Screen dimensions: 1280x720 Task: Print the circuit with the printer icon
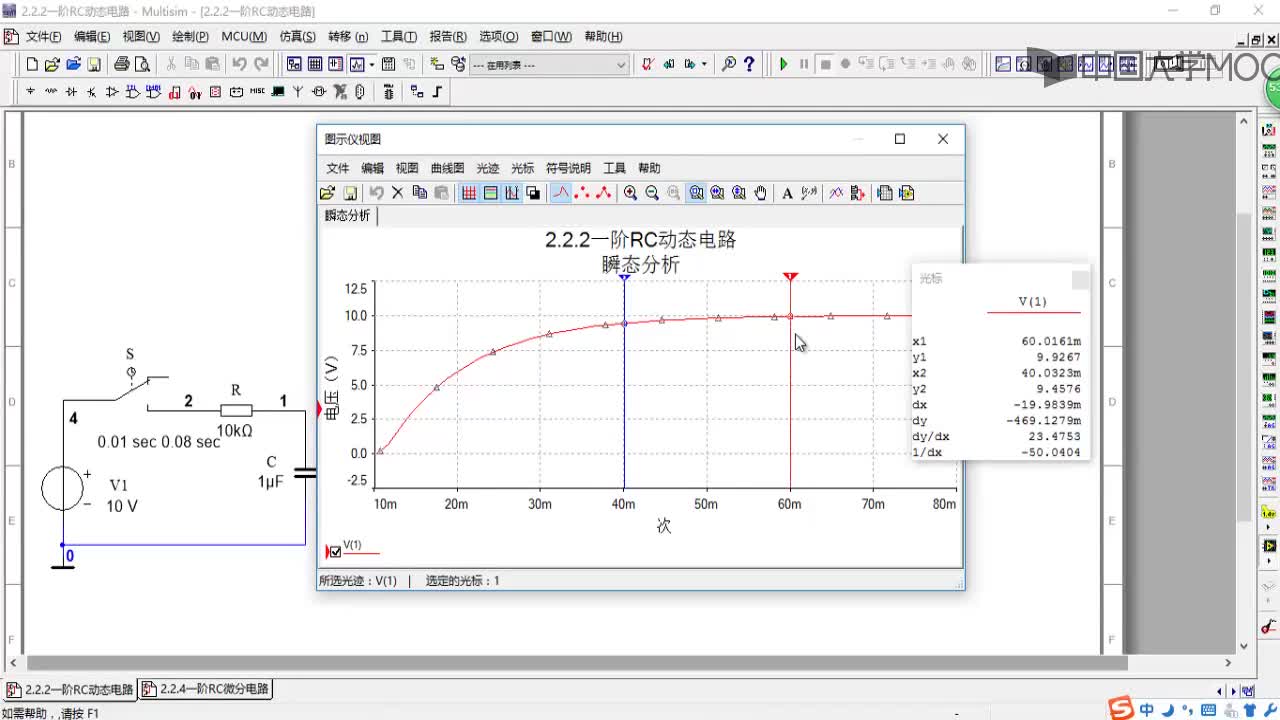(122, 64)
